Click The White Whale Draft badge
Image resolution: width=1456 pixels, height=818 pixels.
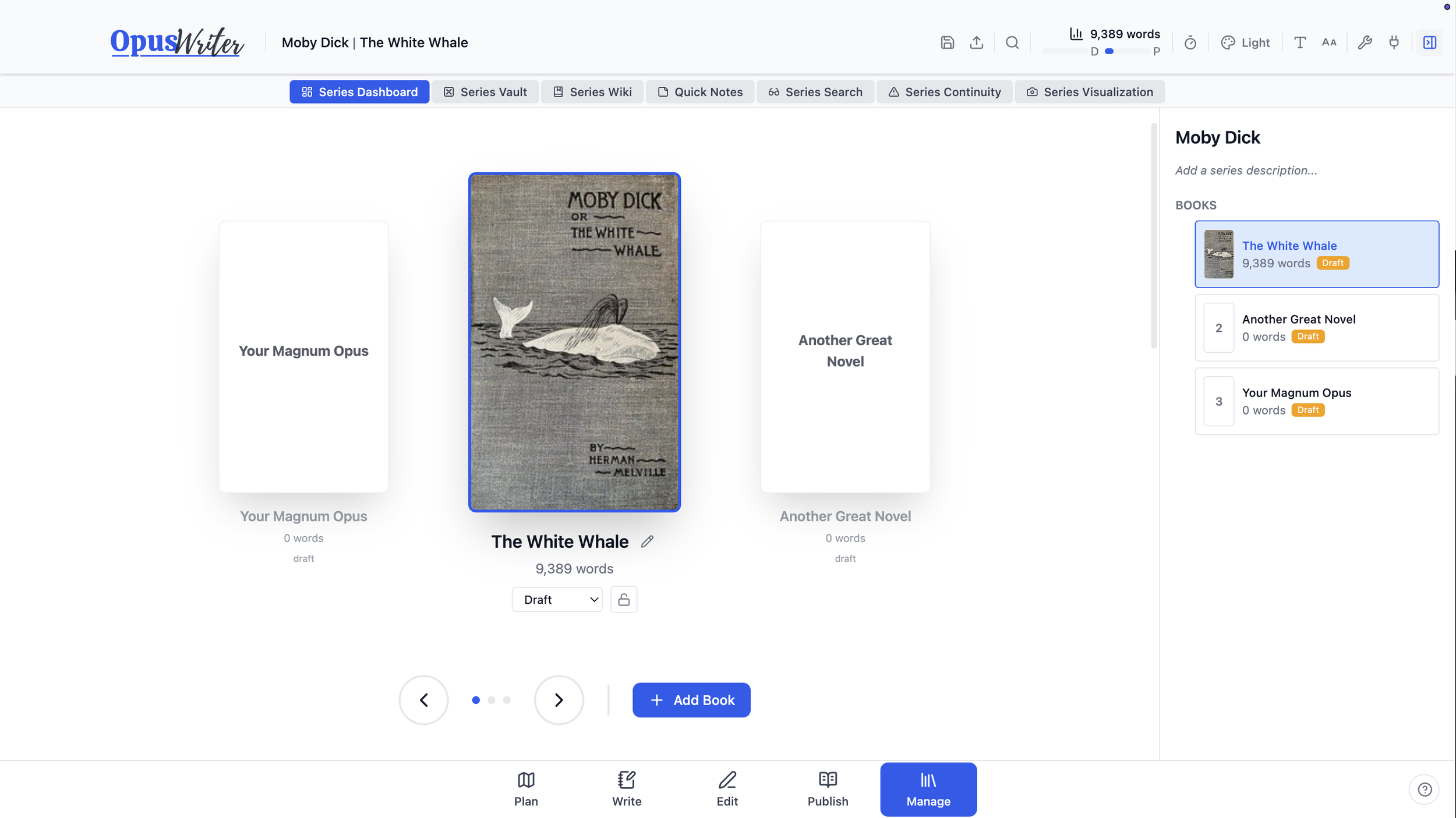[x=1333, y=263]
